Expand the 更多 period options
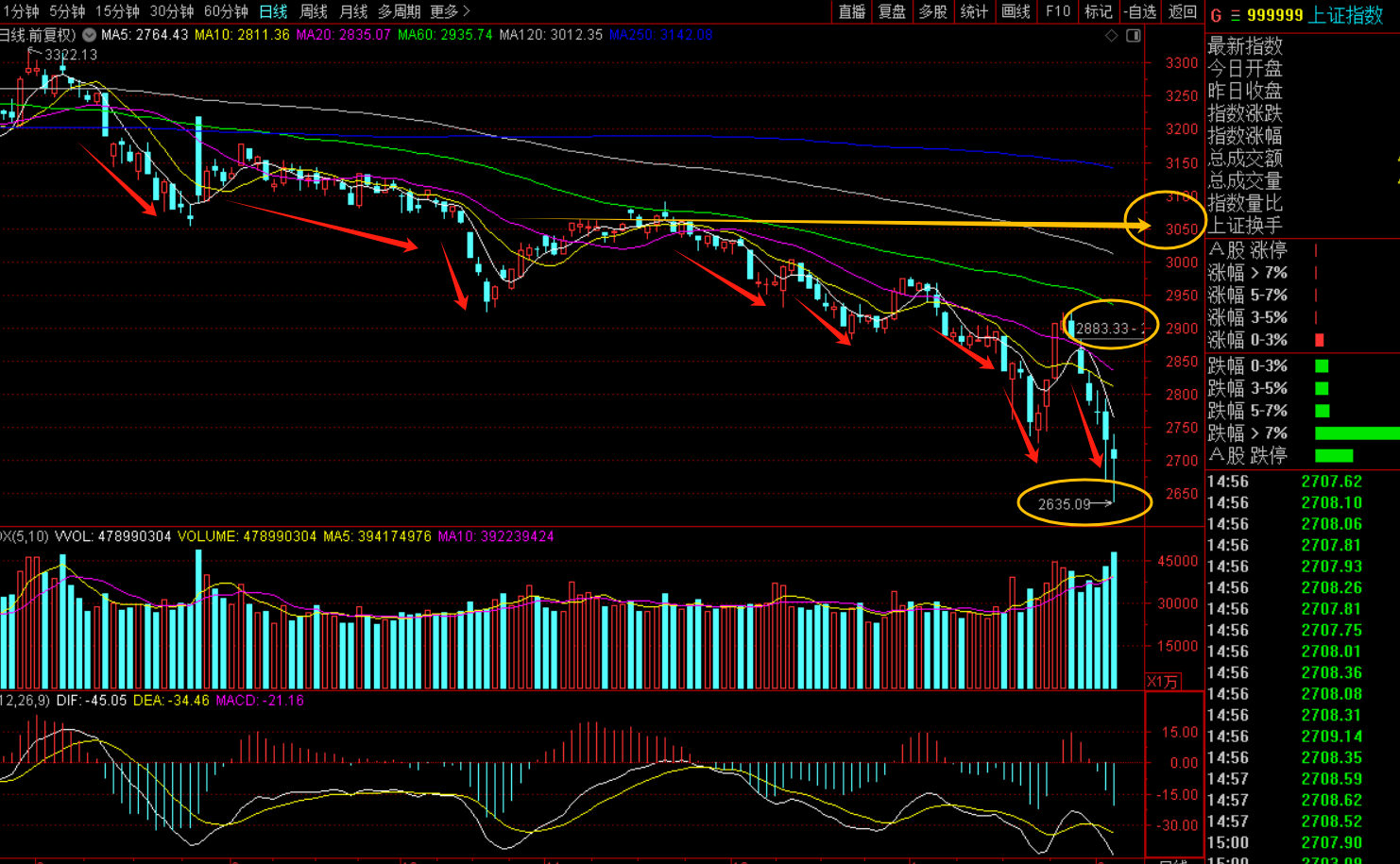Image resolution: width=1400 pixels, height=864 pixels. 450,11
